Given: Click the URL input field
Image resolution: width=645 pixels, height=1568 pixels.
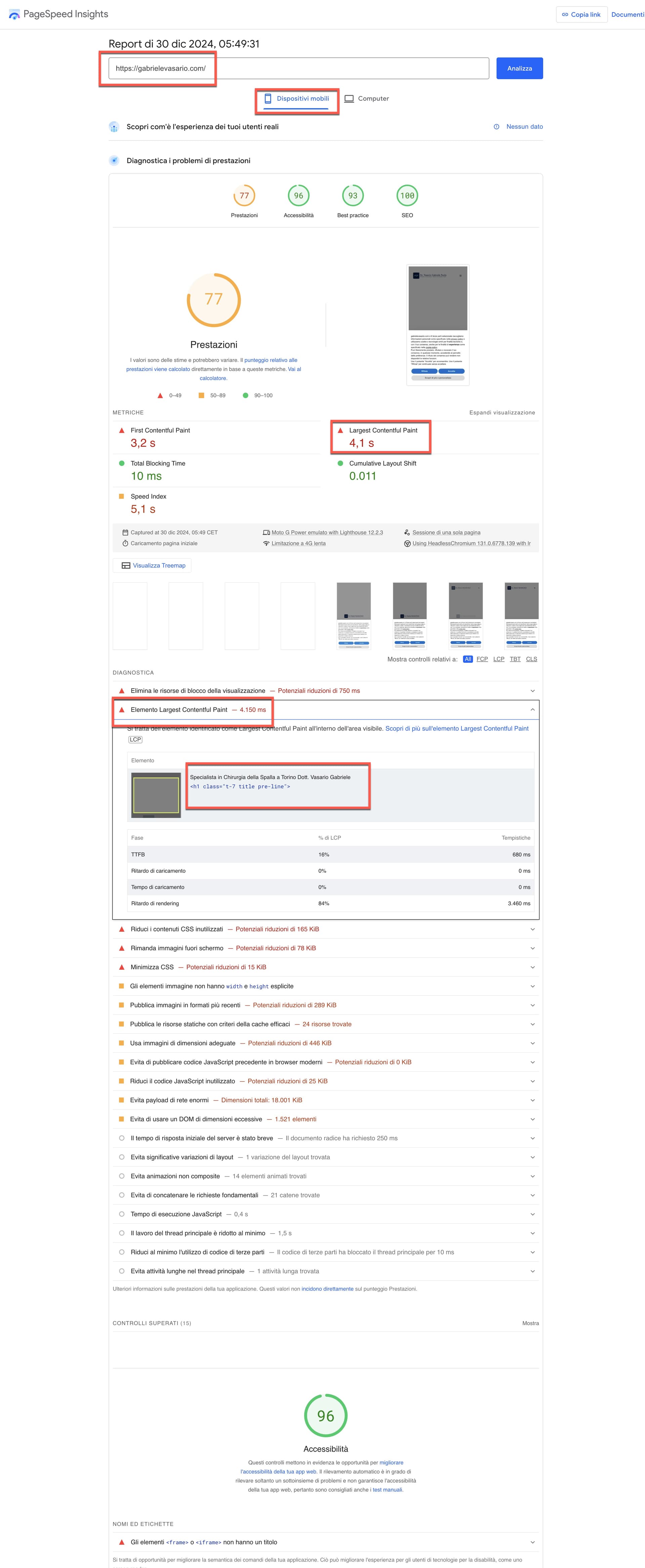Looking at the screenshot, I should click(298, 68).
